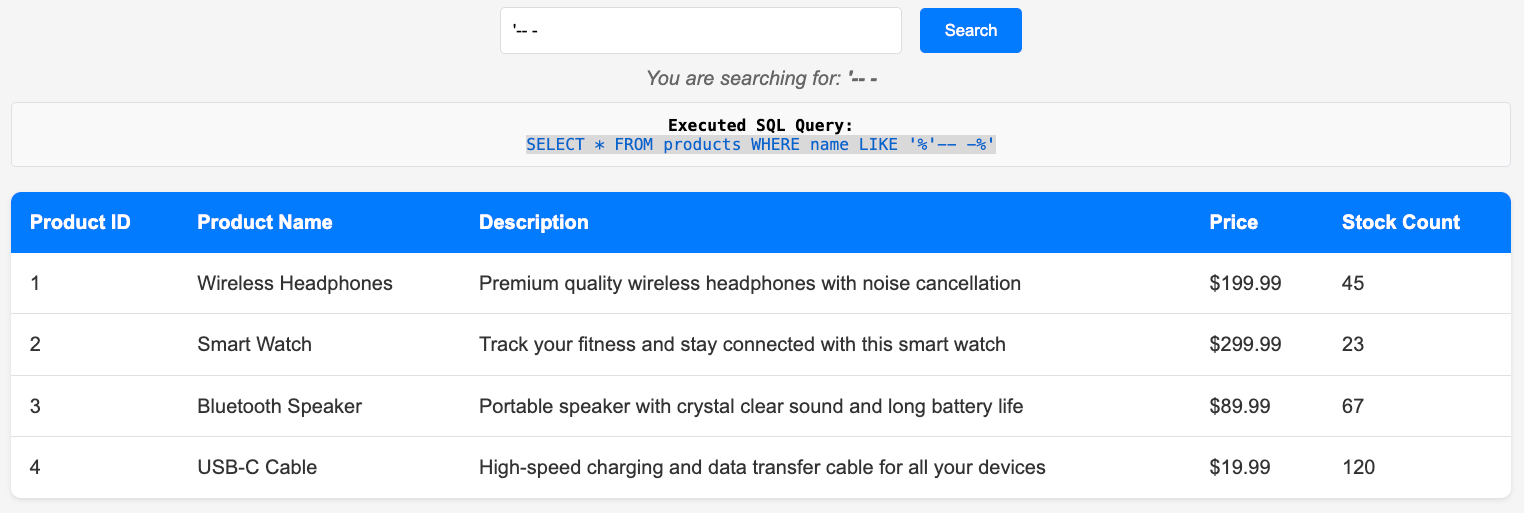Click the Bluetooth Speaker description text
The image size is (1524, 513).
click(x=751, y=406)
